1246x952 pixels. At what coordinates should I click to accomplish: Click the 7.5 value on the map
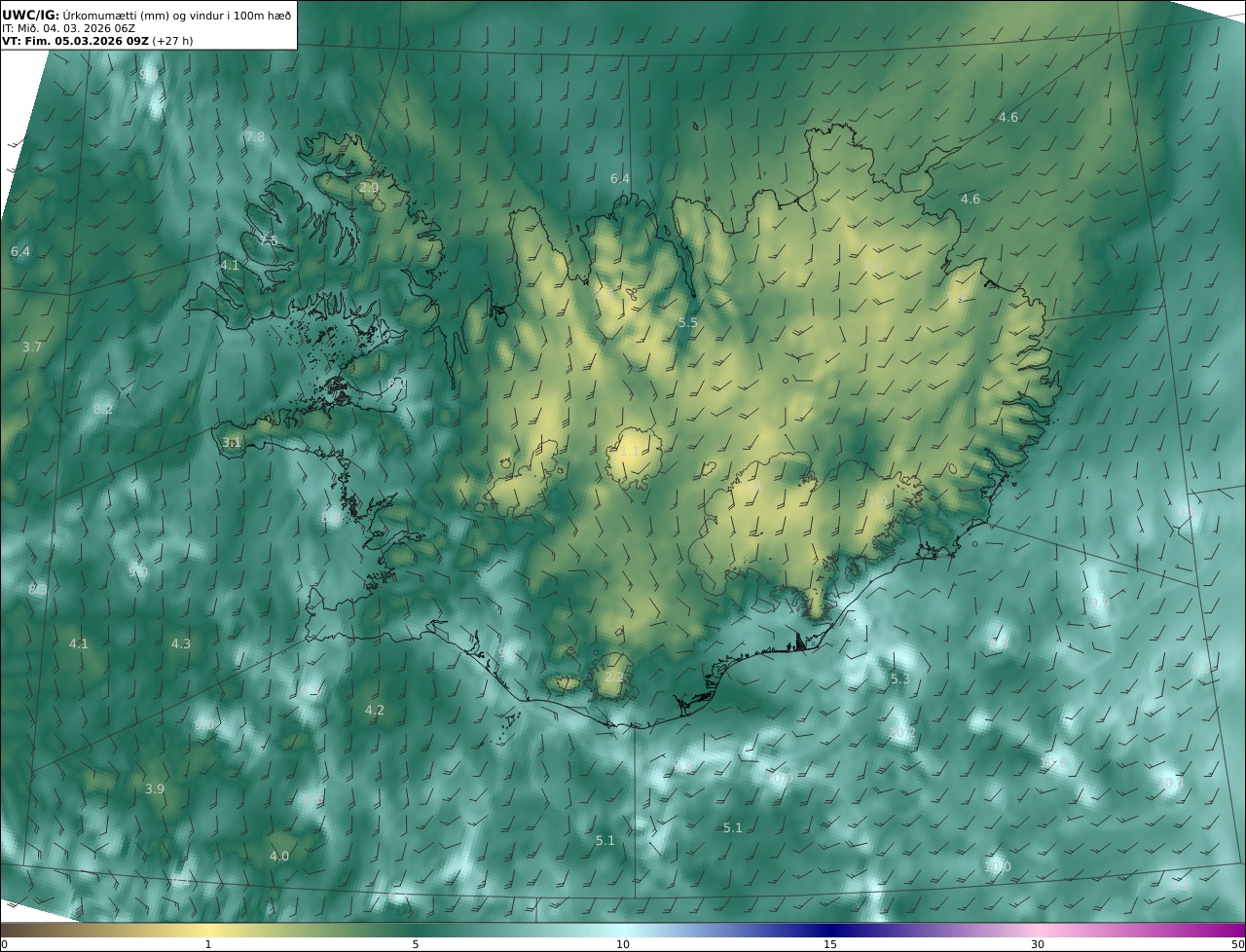(x=269, y=240)
